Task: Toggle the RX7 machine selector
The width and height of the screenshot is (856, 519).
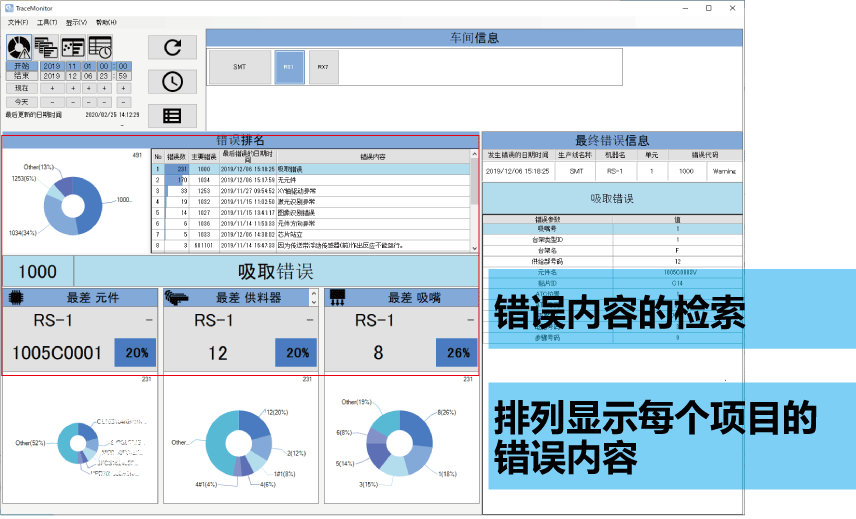Action: click(x=323, y=67)
